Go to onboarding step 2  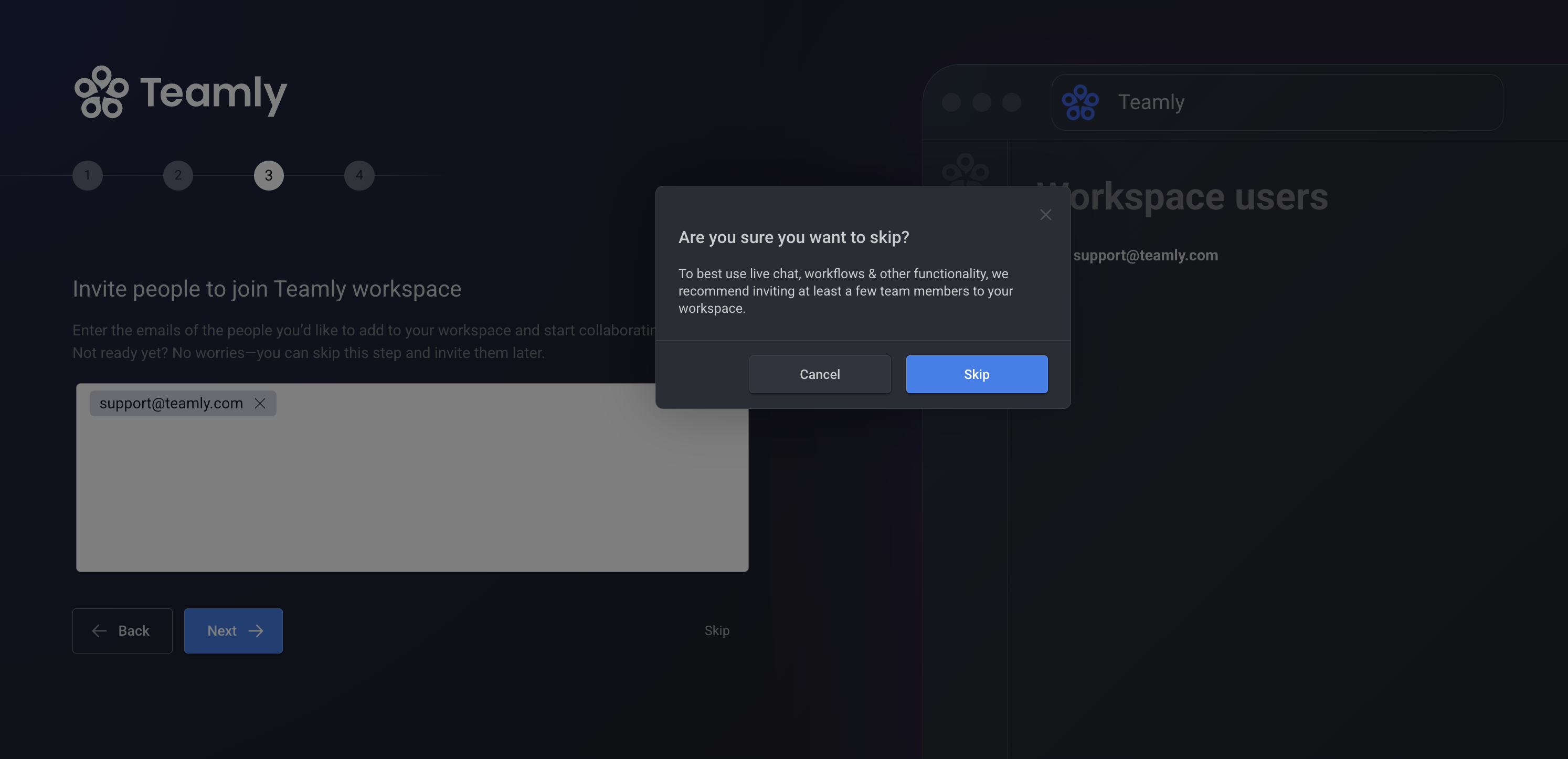[178, 175]
